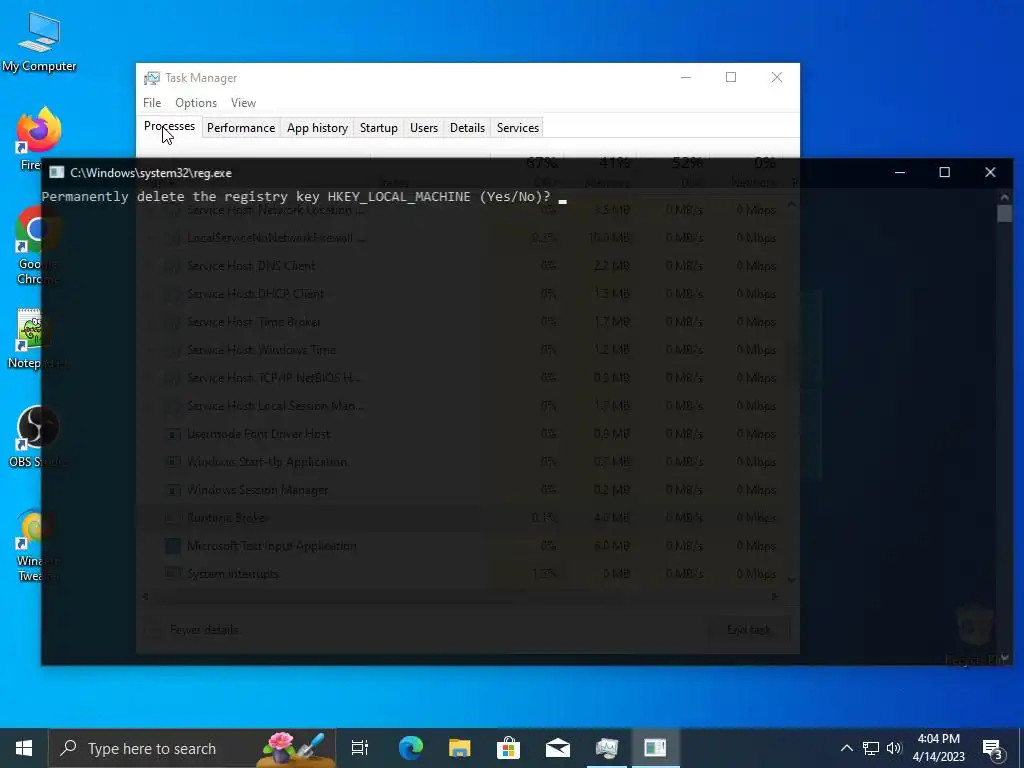The image size is (1024, 768).
Task: Close the reg.exe console window
Action: click(x=990, y=172)
